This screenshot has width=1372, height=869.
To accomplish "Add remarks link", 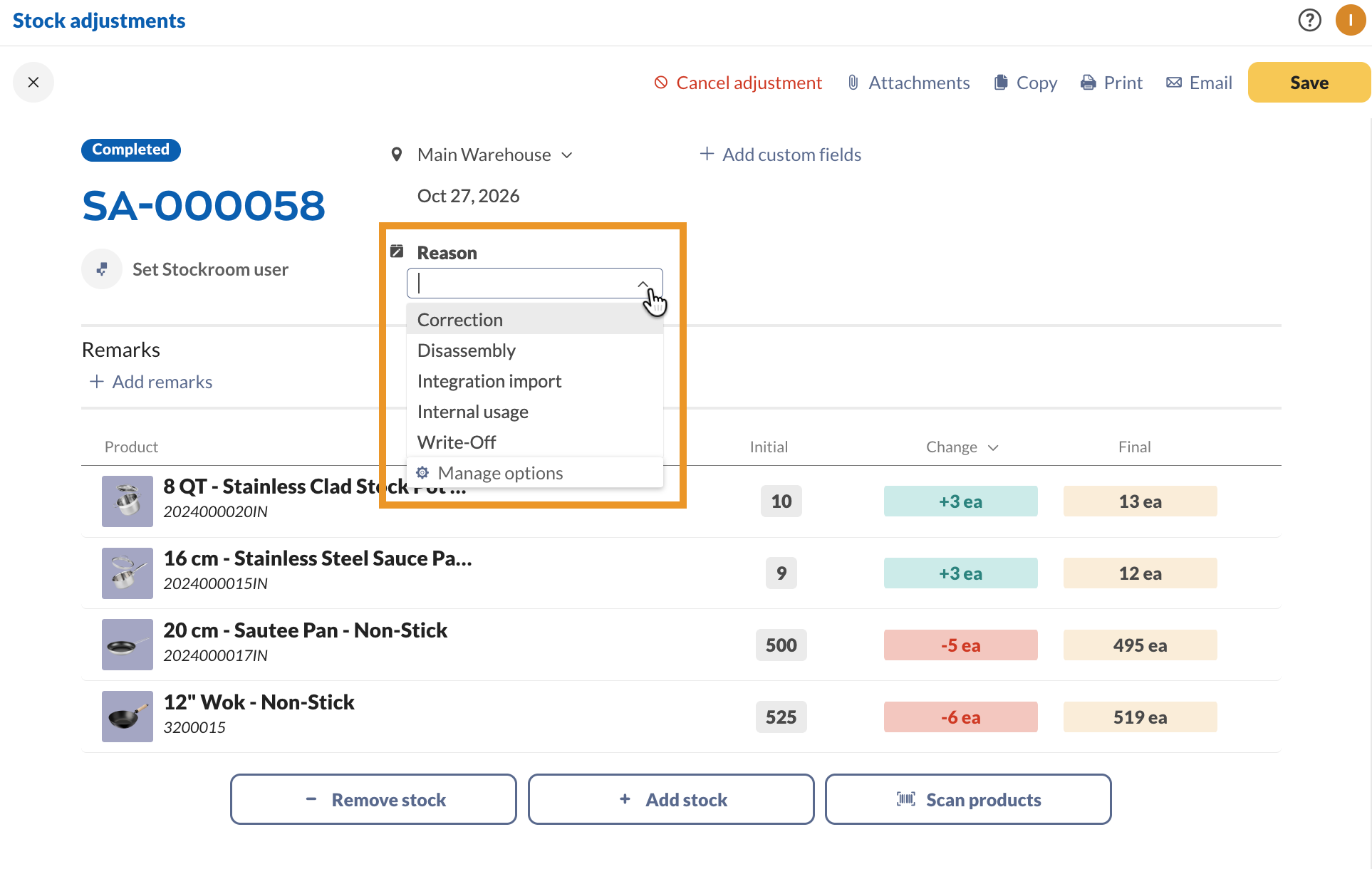I will pyautogui.click(x=151, y=382).
